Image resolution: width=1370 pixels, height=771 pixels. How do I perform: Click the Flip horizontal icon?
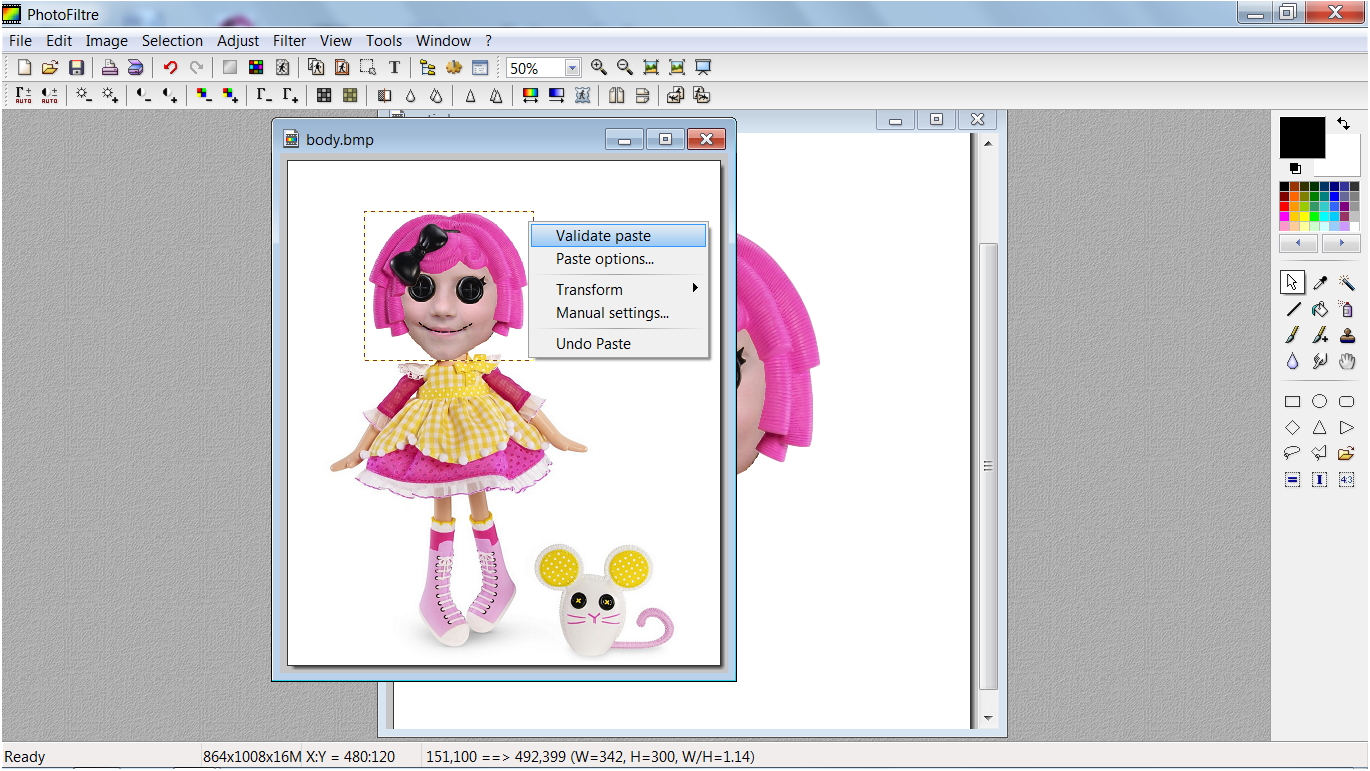[x=617, y=95]
